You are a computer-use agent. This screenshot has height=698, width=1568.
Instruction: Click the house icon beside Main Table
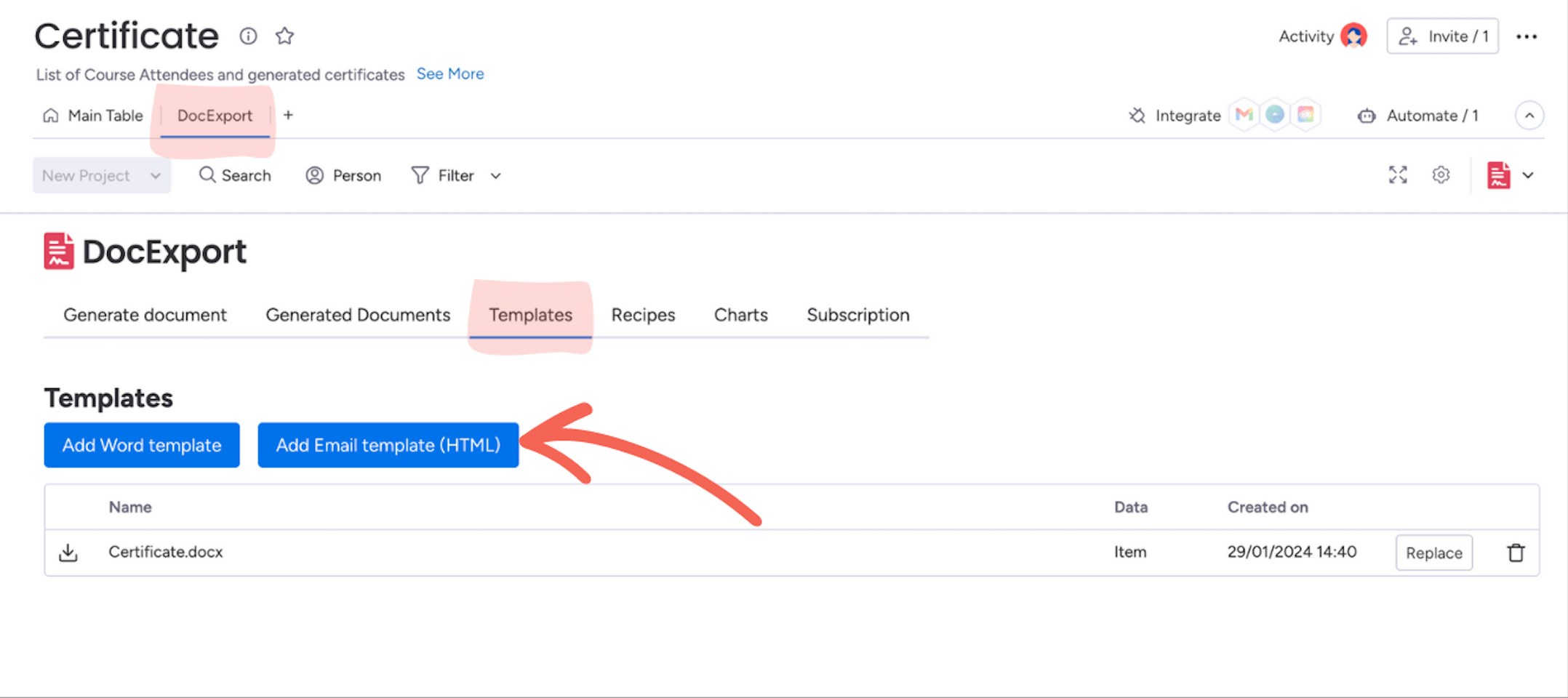(51, 116)
